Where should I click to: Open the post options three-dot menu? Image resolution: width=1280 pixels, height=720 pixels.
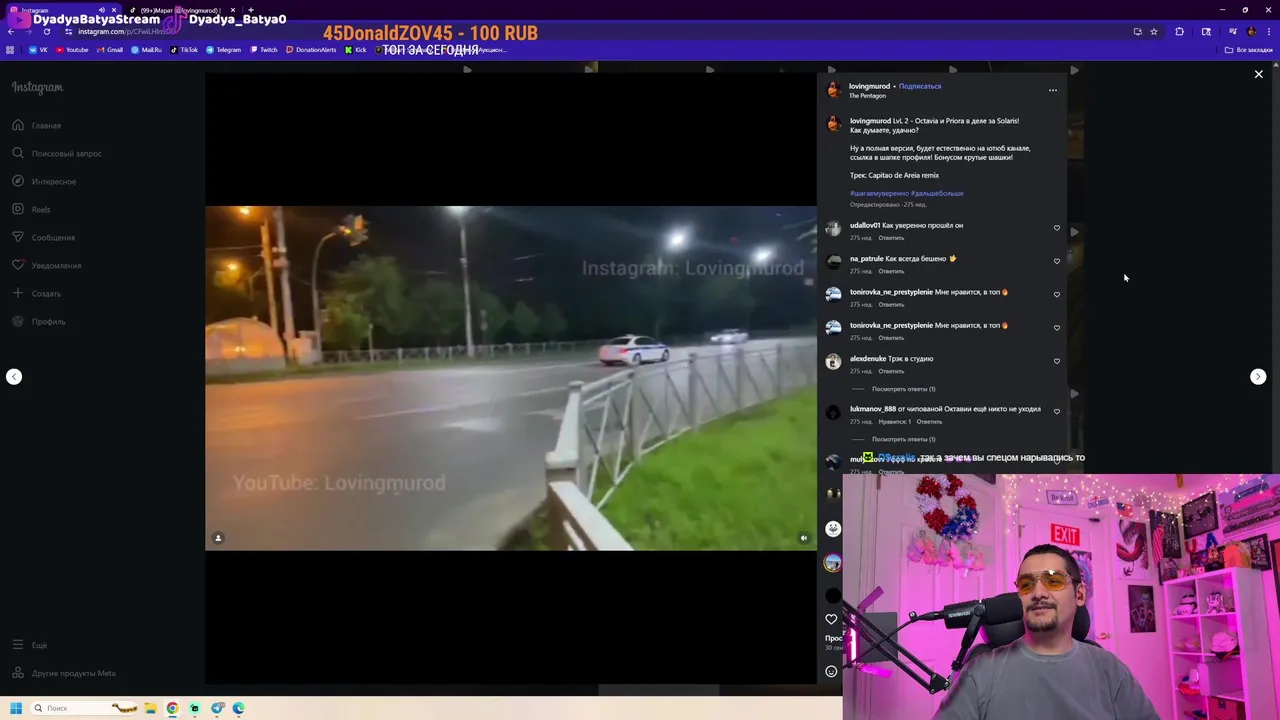click(1052, 90)
